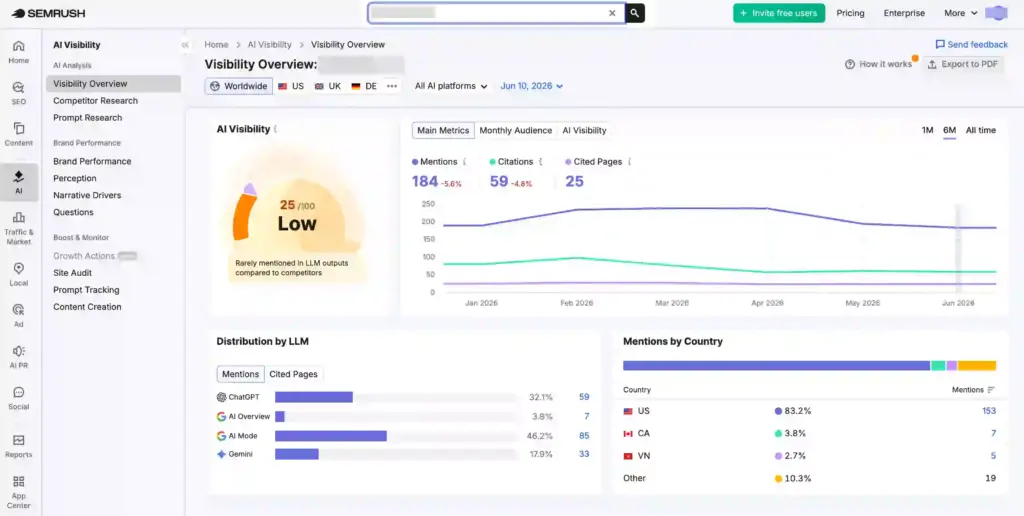Open Home in the left sidebar
Viewport: 1024px width, 516px height.
coord(18,52)
